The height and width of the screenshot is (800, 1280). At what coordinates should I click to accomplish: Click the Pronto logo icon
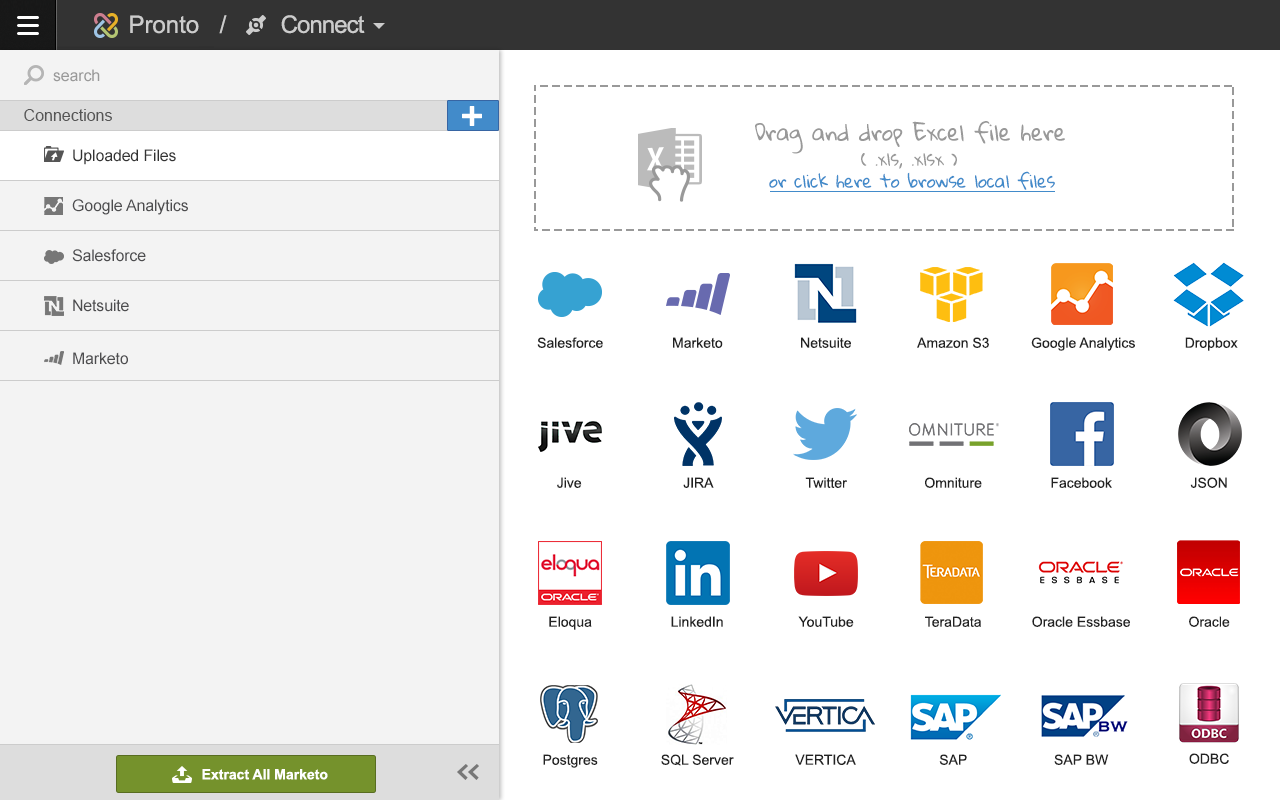(x=106, y=25)
